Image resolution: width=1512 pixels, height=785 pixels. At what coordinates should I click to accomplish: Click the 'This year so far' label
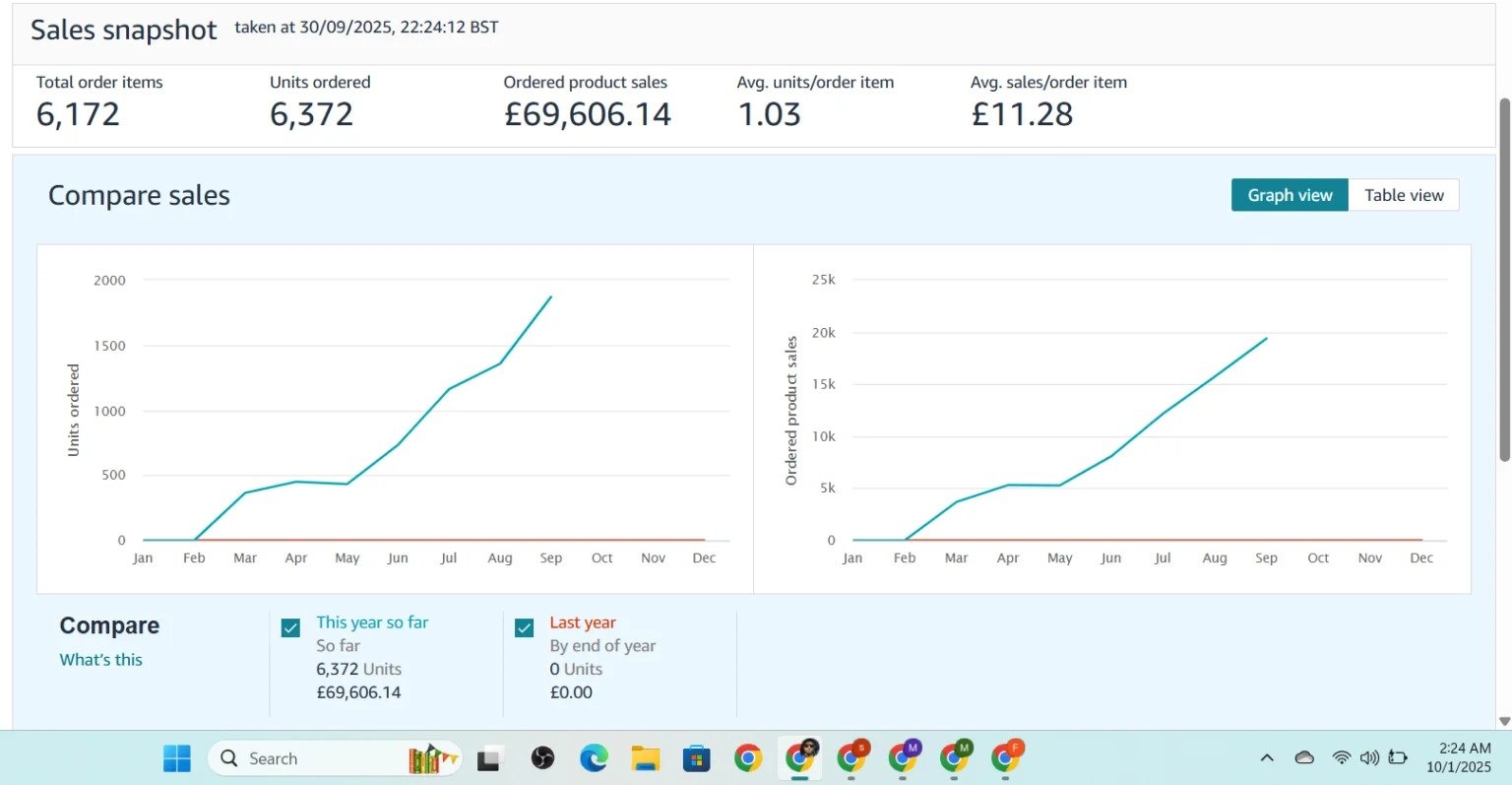click(x=372, y=622)
